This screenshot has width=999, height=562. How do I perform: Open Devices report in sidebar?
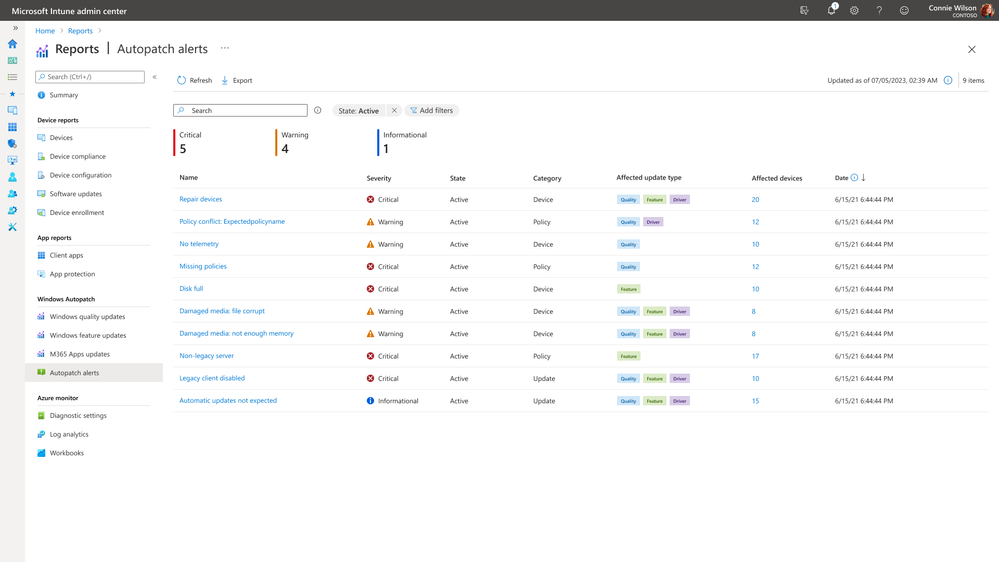(61, 138)
